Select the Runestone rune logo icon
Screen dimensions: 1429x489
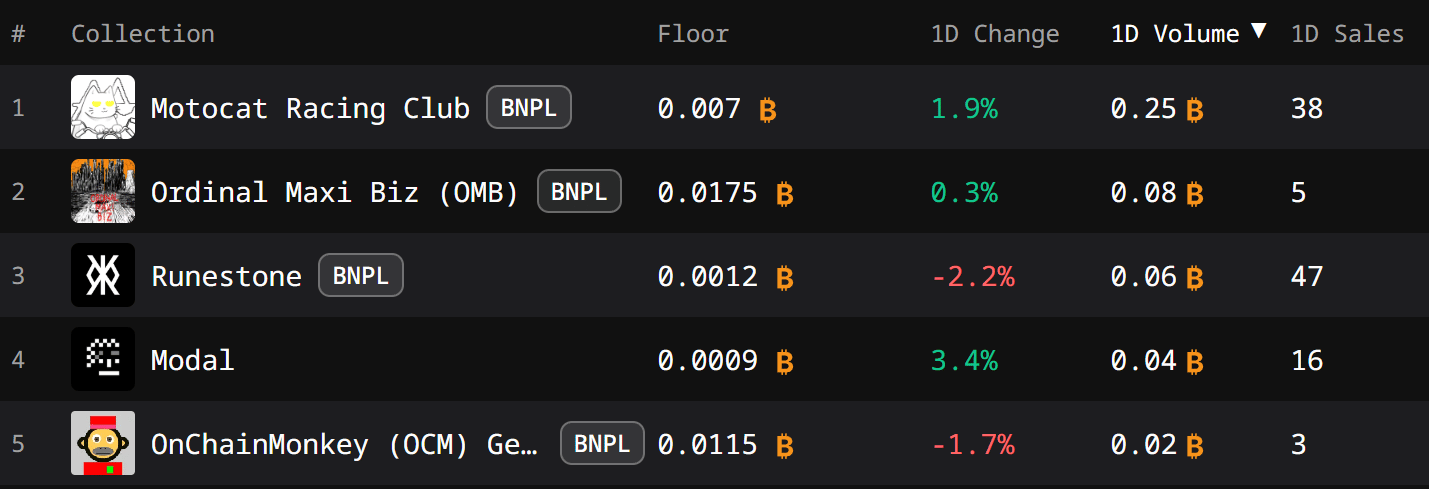pyautogui.click(x=103, y=276)
